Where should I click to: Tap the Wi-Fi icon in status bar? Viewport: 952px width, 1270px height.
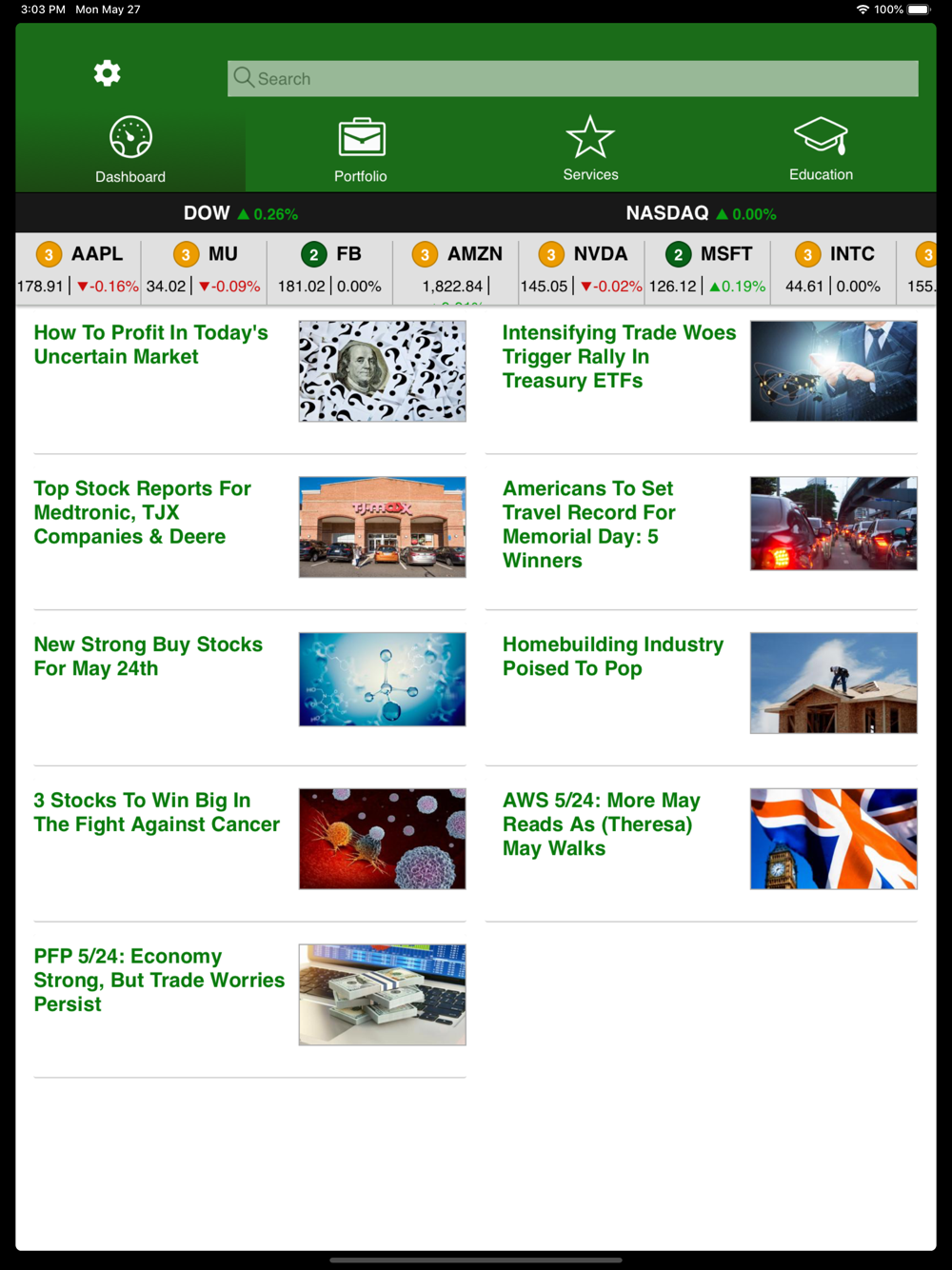coord(863,10)
